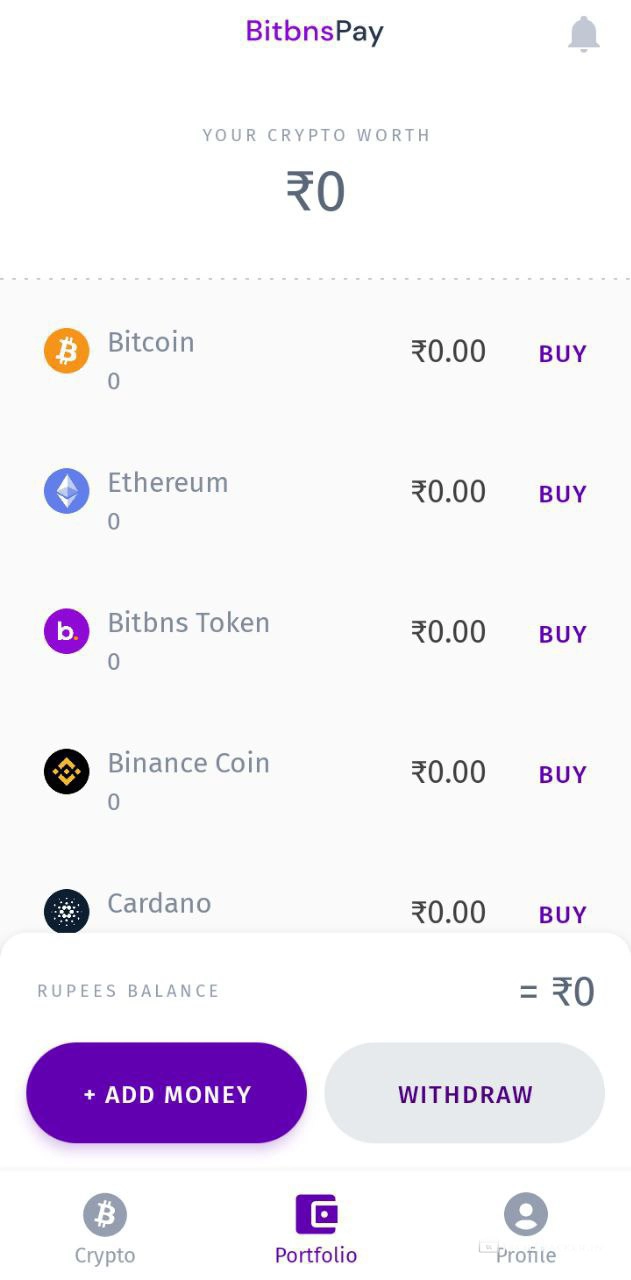Tap the Bitbns Token icon
The image size is (631, 1280).
click(67, 632)
